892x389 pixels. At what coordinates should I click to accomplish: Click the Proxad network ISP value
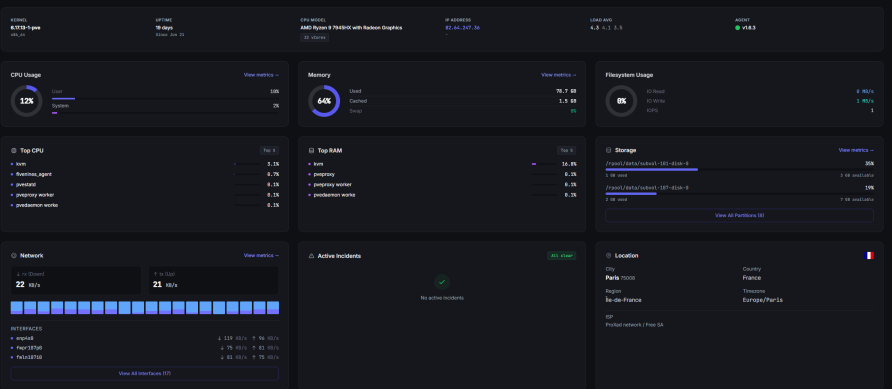pyautogui.click(x=634, y=325)
